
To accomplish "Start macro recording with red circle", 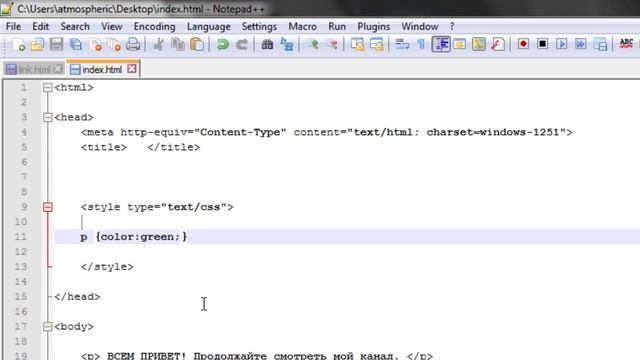I will (523, 44).
